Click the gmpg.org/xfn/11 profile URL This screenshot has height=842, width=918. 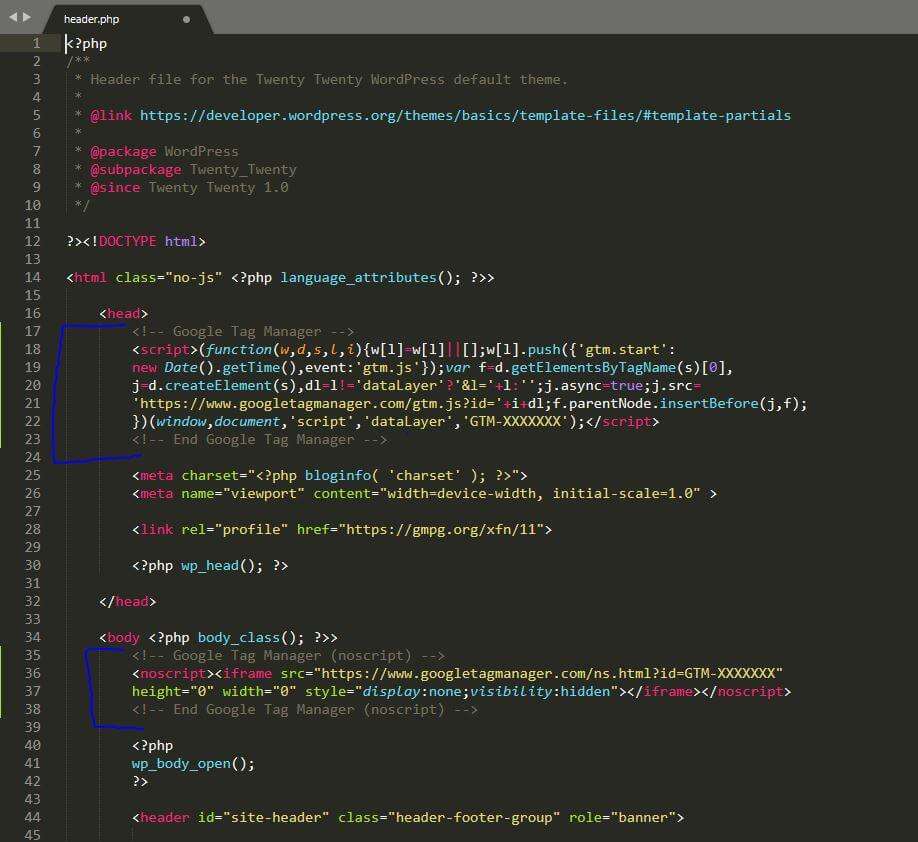point(441,529)
